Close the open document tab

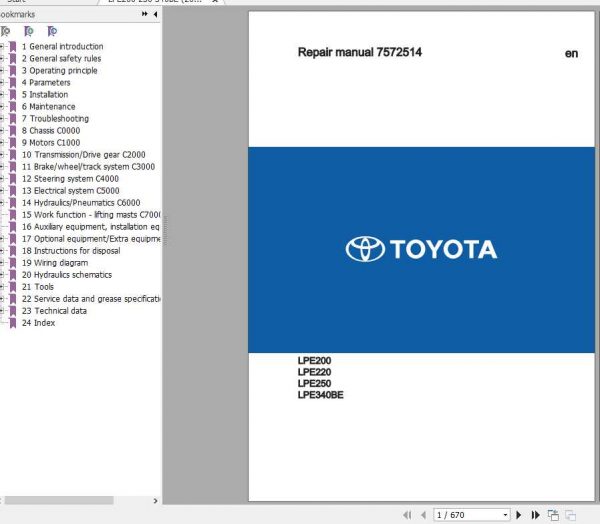(215, 1)
